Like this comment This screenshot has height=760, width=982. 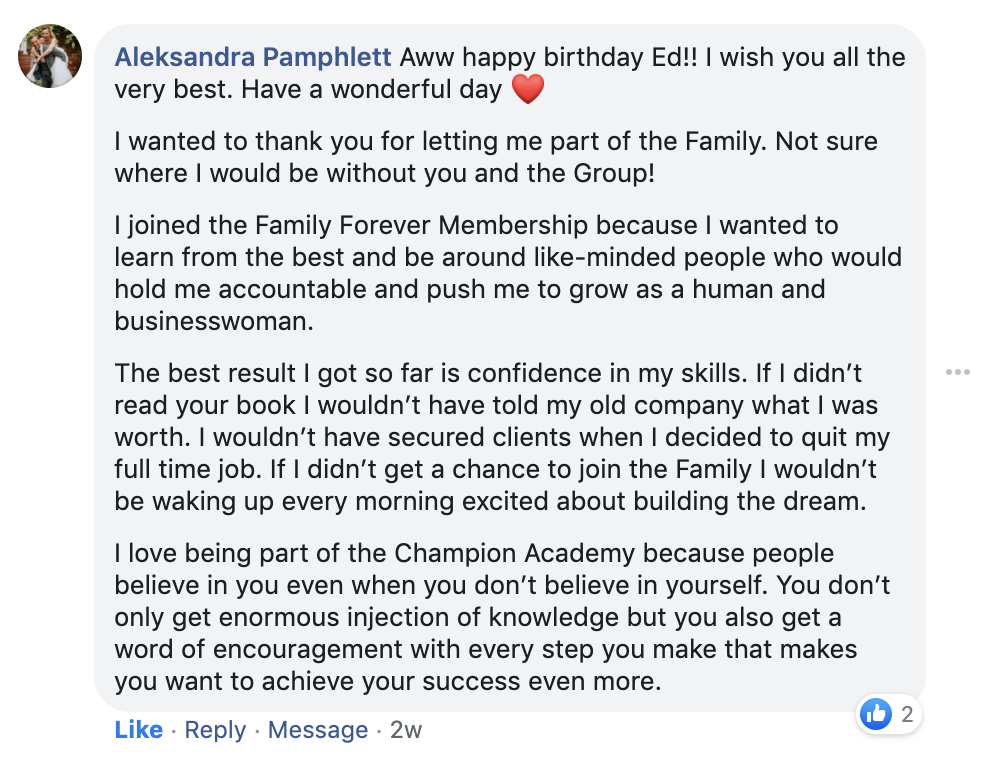[138, 730]
